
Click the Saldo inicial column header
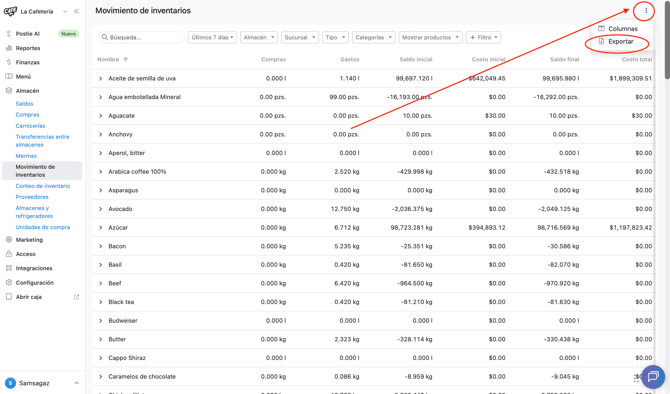click(x=416, y=59)
